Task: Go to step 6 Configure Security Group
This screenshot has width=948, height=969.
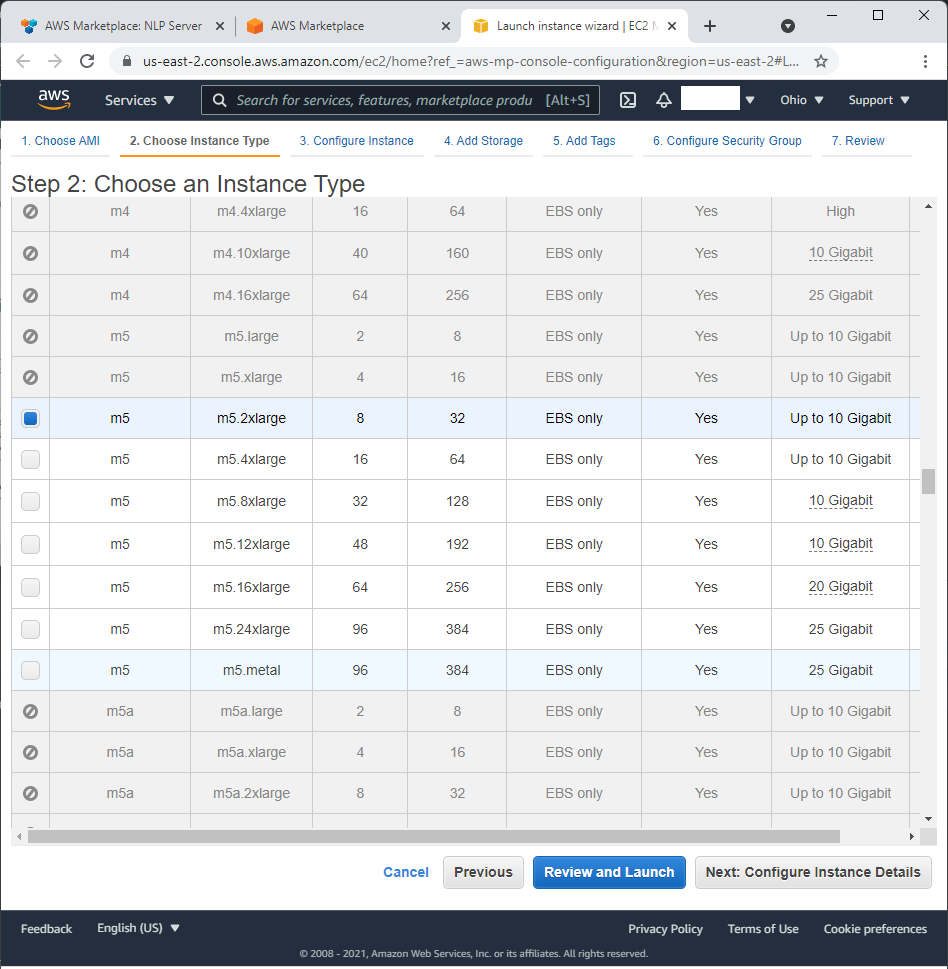Action: click(x=727, y=141)
